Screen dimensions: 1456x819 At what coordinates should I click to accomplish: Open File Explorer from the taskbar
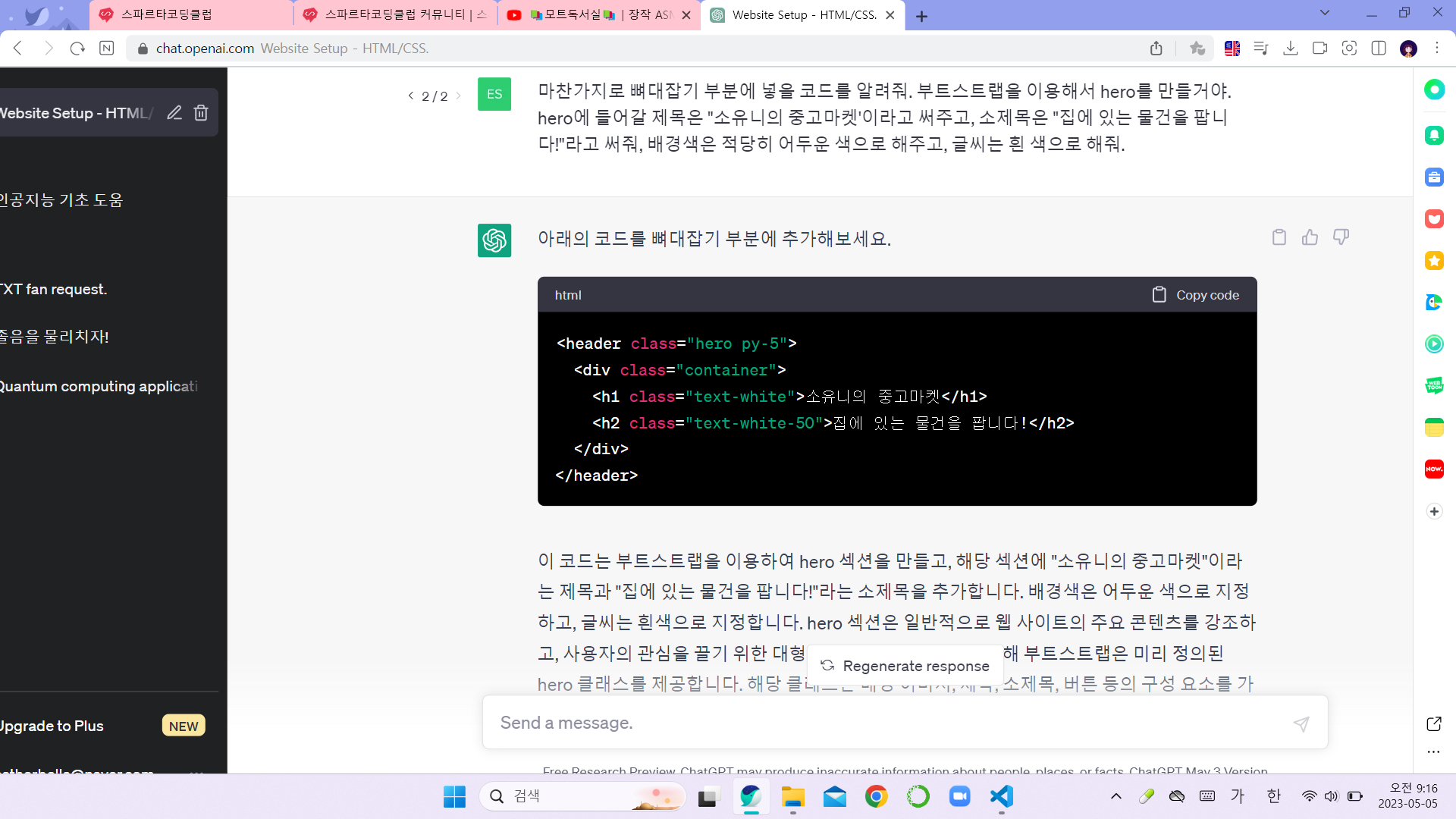(x=793, y=796)
